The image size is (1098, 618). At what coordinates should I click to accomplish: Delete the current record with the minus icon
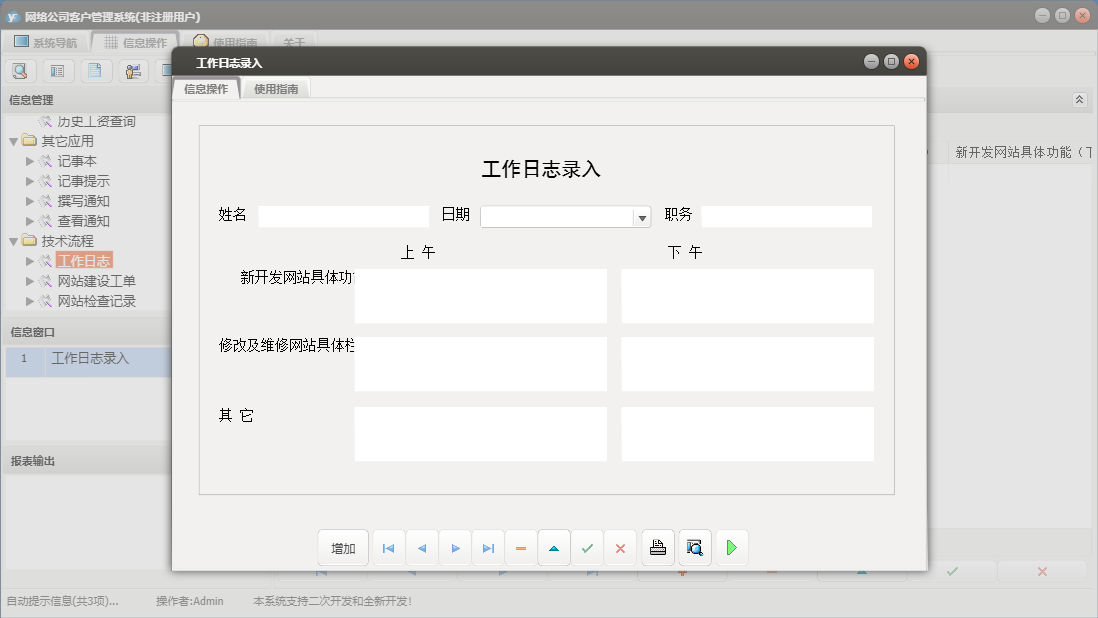[521, 547]
